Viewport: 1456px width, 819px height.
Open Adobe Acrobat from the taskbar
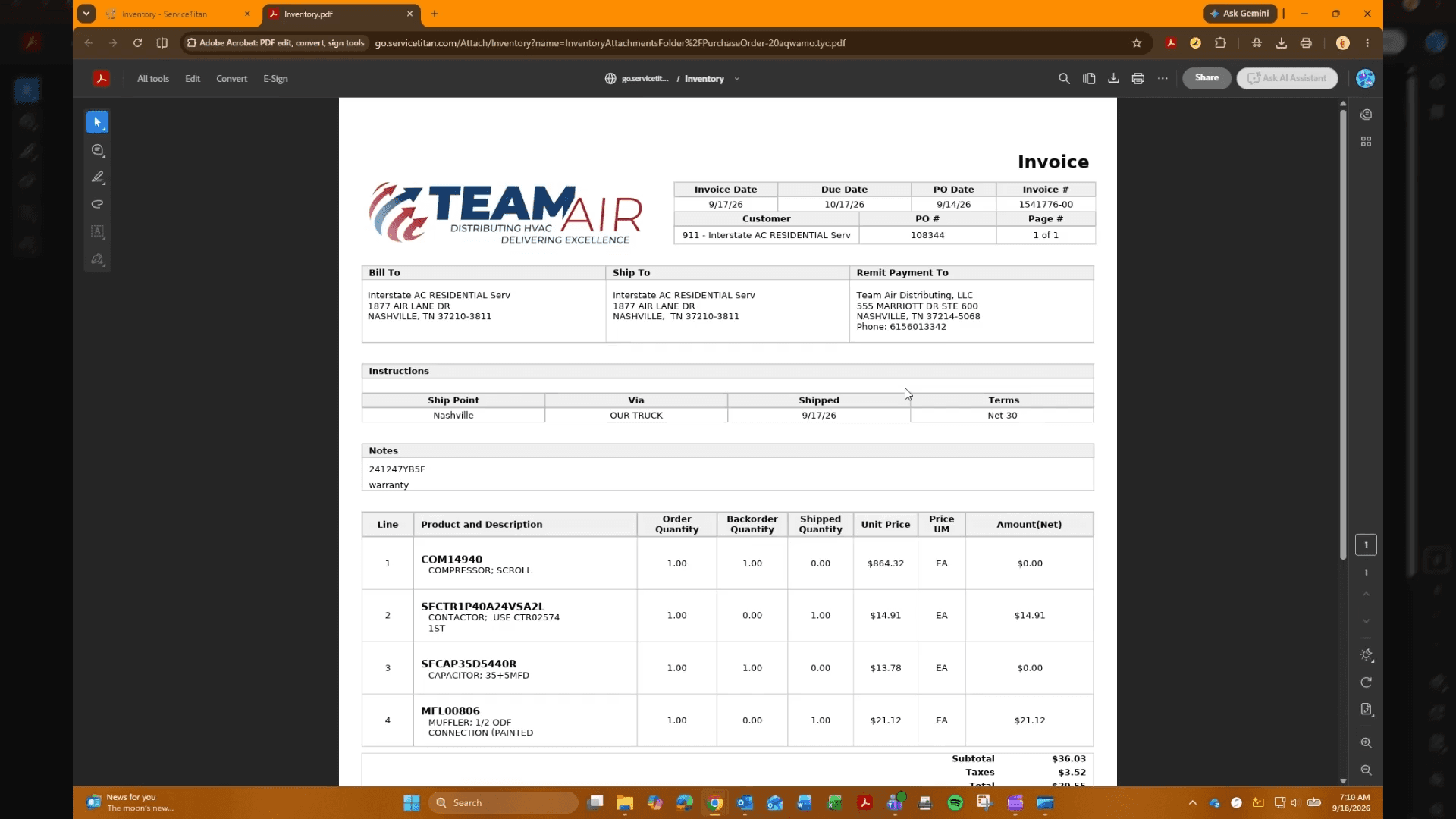[864, 802]
